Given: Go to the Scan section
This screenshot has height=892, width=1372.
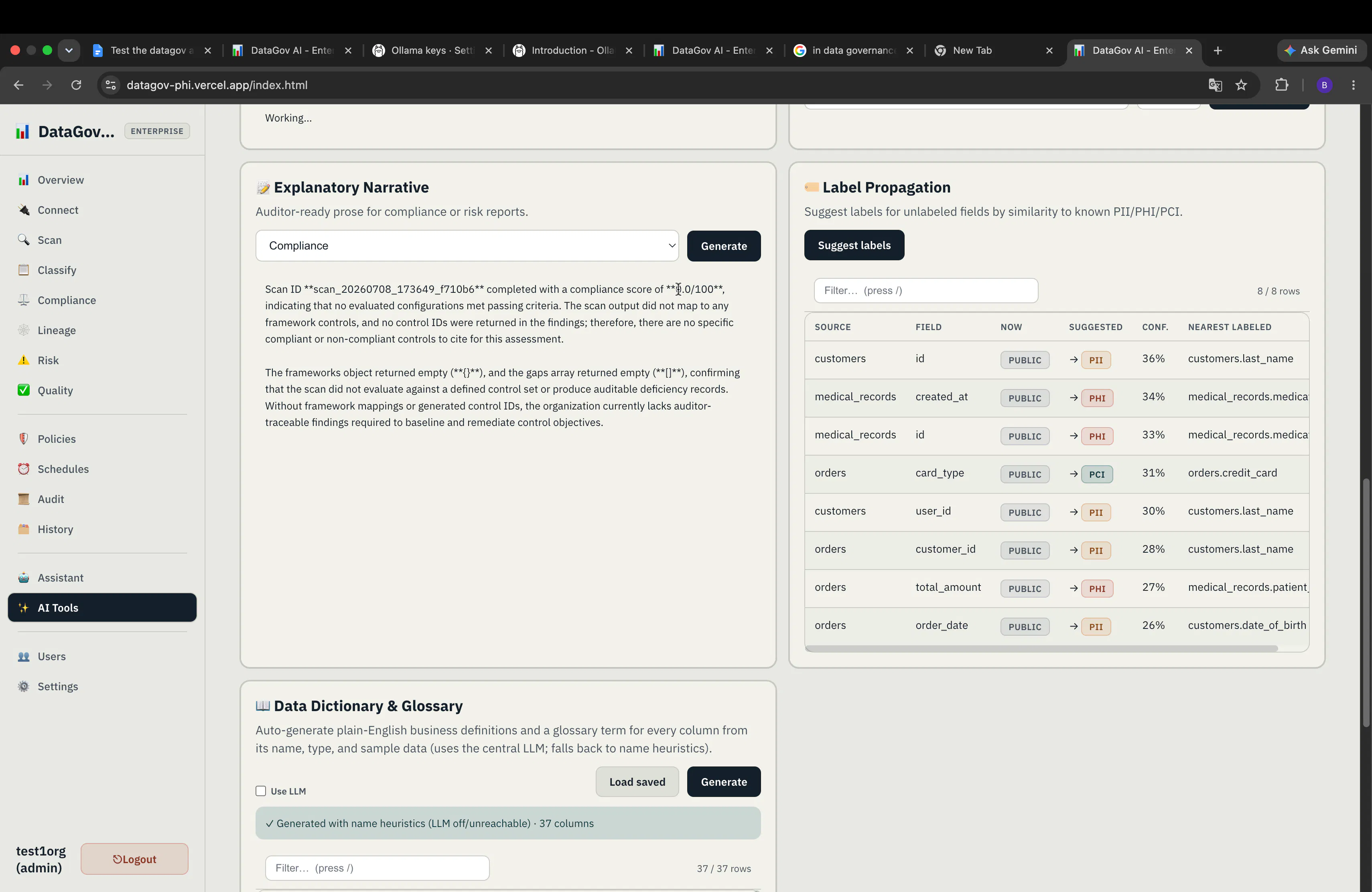Looking at the screenshot, I should pyautogui.click(x=102, y=240).
